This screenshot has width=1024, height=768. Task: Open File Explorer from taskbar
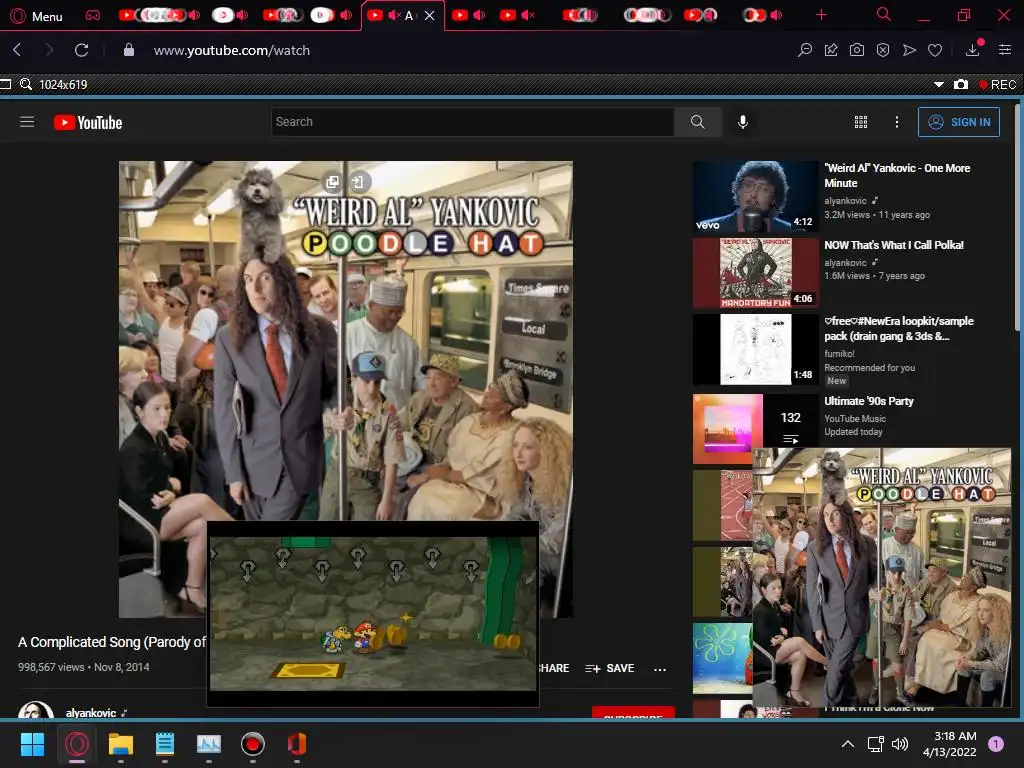click(x=121, y=744)
